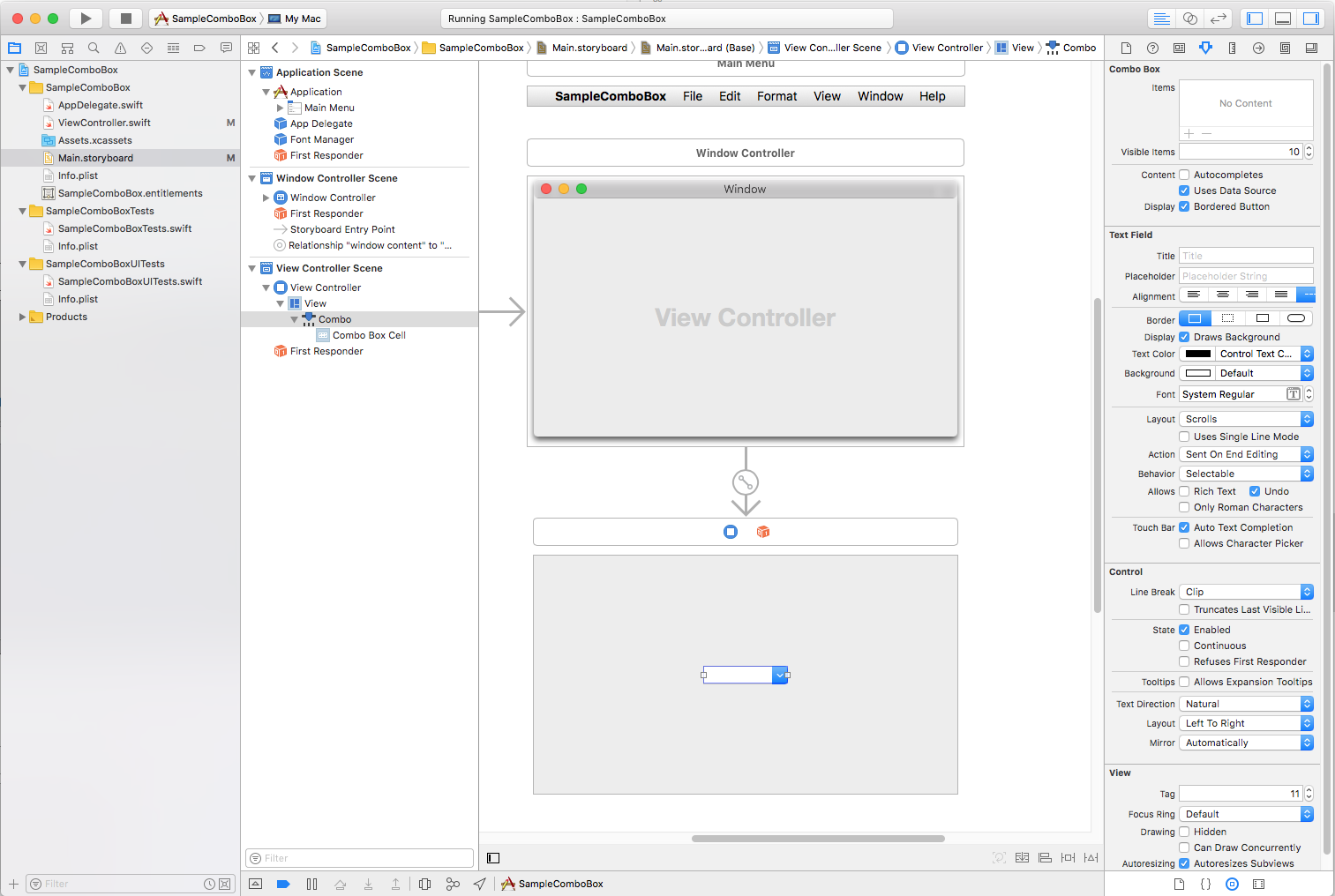
Task: Open the Bindings inspector
Action: tap(1285, 49)
